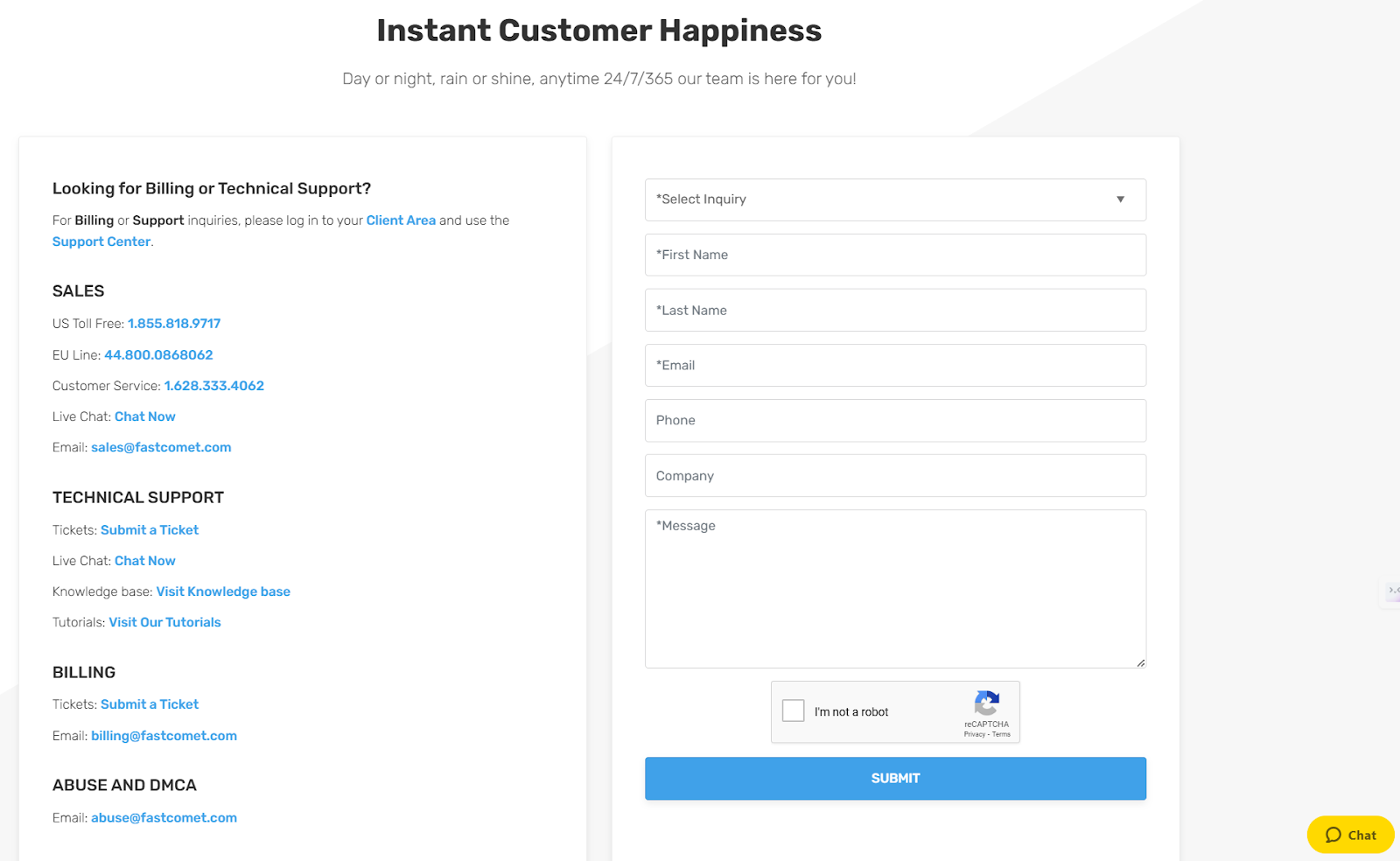This screenshot has height=861, width=1400.
Task: Submit the contact form
Action: point(895,778)
